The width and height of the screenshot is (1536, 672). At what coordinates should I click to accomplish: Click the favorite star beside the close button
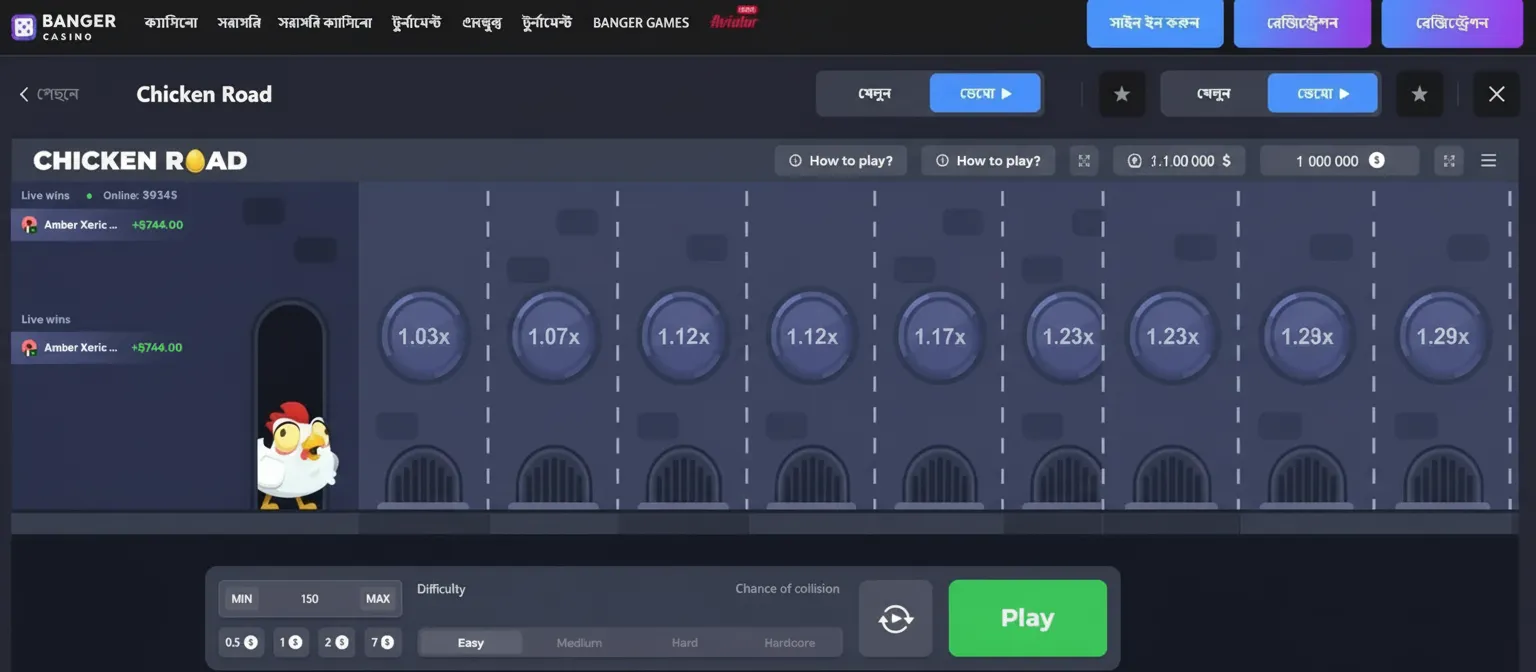pos(1419,94)
